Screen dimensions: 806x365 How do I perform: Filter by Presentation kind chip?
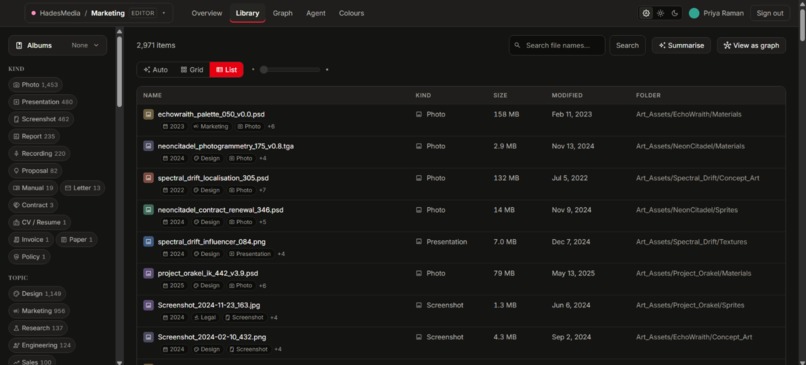(x=43, y=102)
